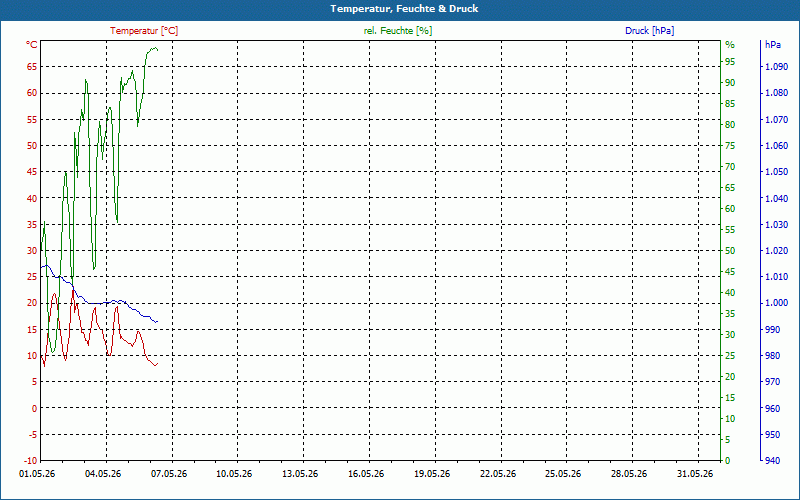Click red temperature axis value "65"
The width and height of the screenshot is (800, 500).
pos(32,66)
